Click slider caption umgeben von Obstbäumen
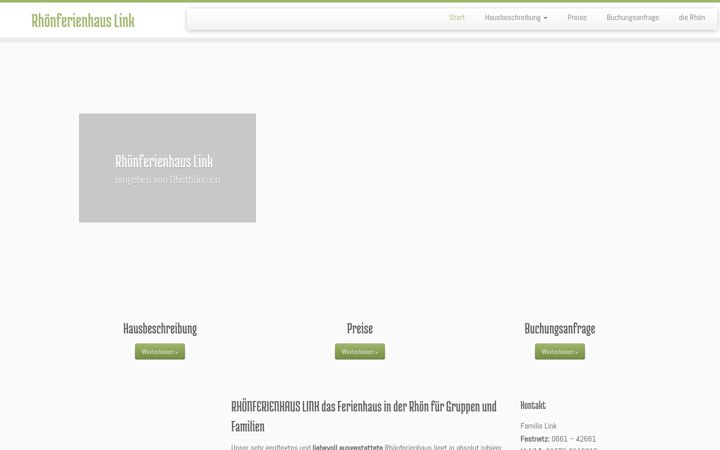This screenshot has width=720, height=450. (168, 180)
